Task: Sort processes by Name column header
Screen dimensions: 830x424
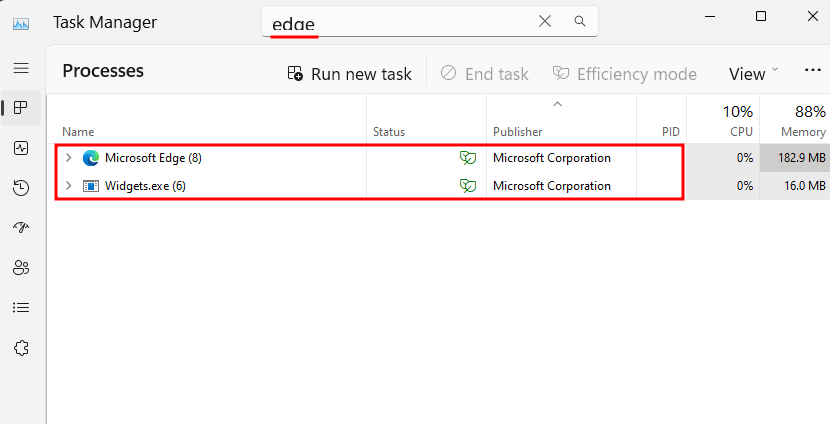Action: [x=78, y=132]
